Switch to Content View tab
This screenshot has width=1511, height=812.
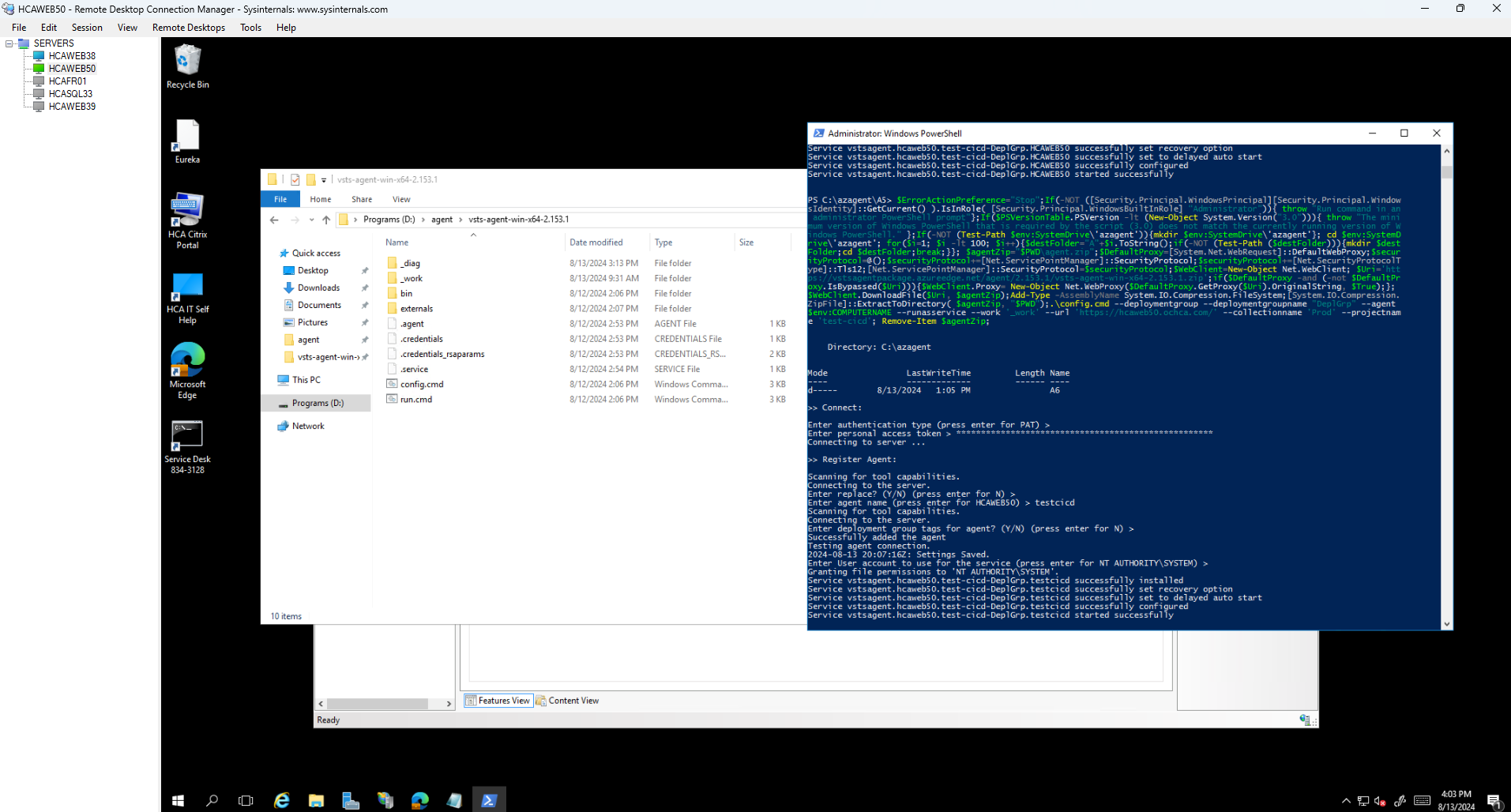coord(567,701)
